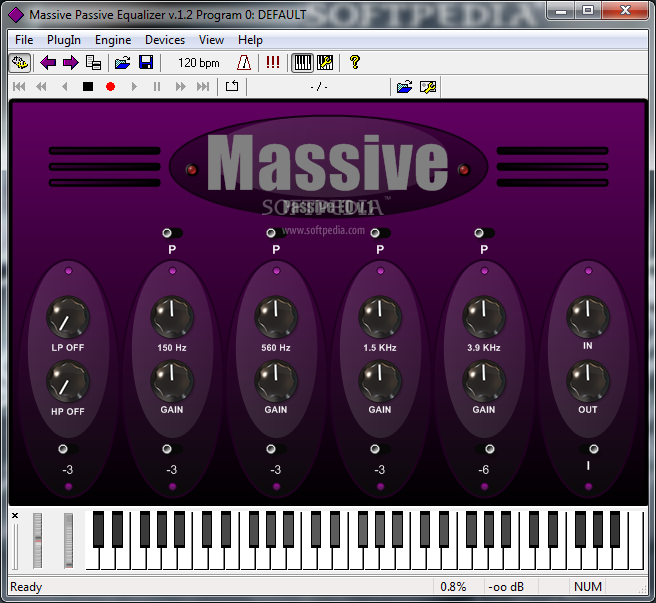Click the pitch bend wheel beside the keyboard
The height and width of the screenshot is (603, 656).
coord(38,541)
